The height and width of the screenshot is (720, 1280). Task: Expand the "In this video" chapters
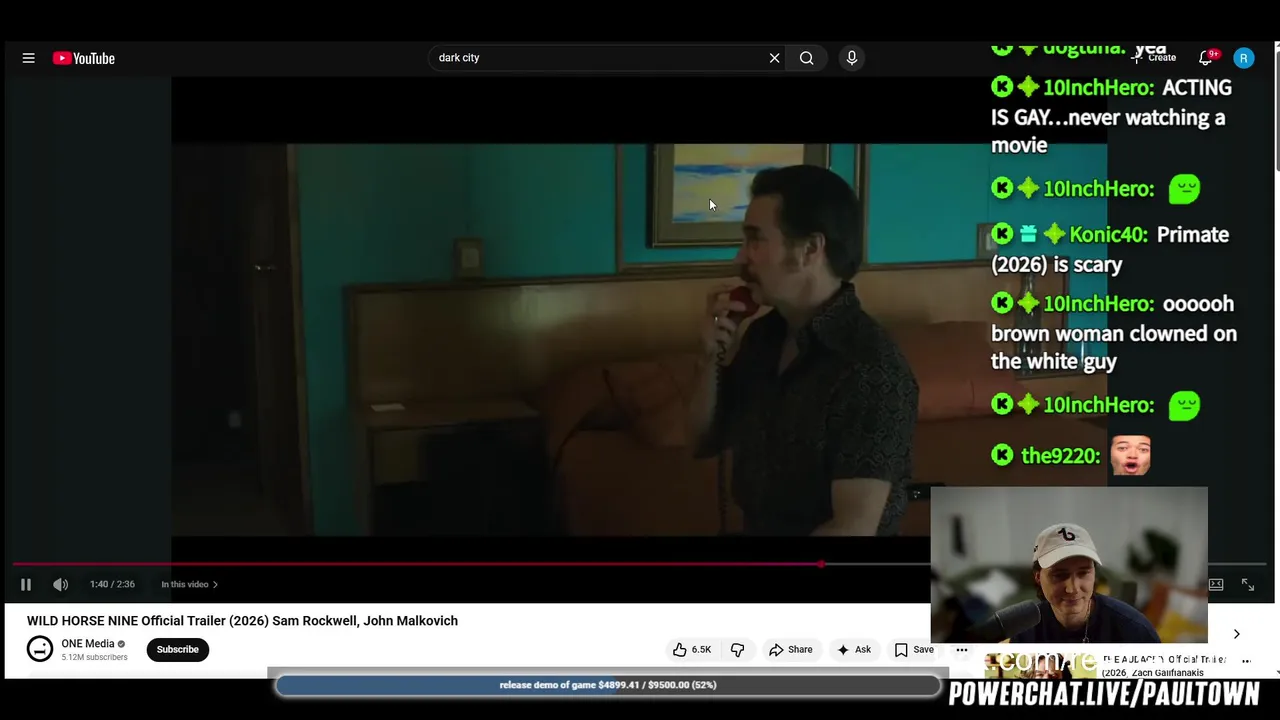pyautogui.click(x=189, y=584)
